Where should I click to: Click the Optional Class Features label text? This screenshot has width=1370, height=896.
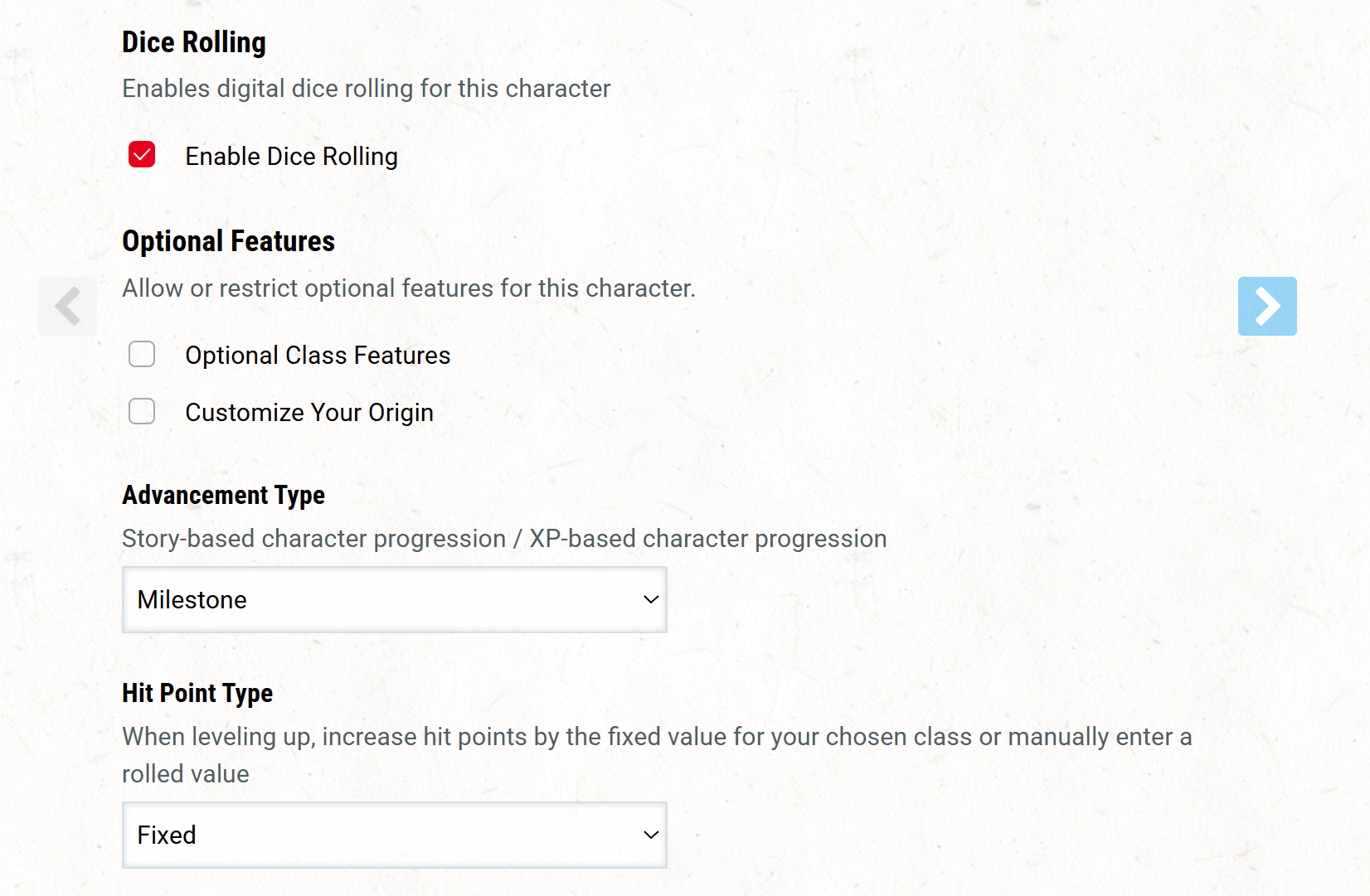coord(318,356)
